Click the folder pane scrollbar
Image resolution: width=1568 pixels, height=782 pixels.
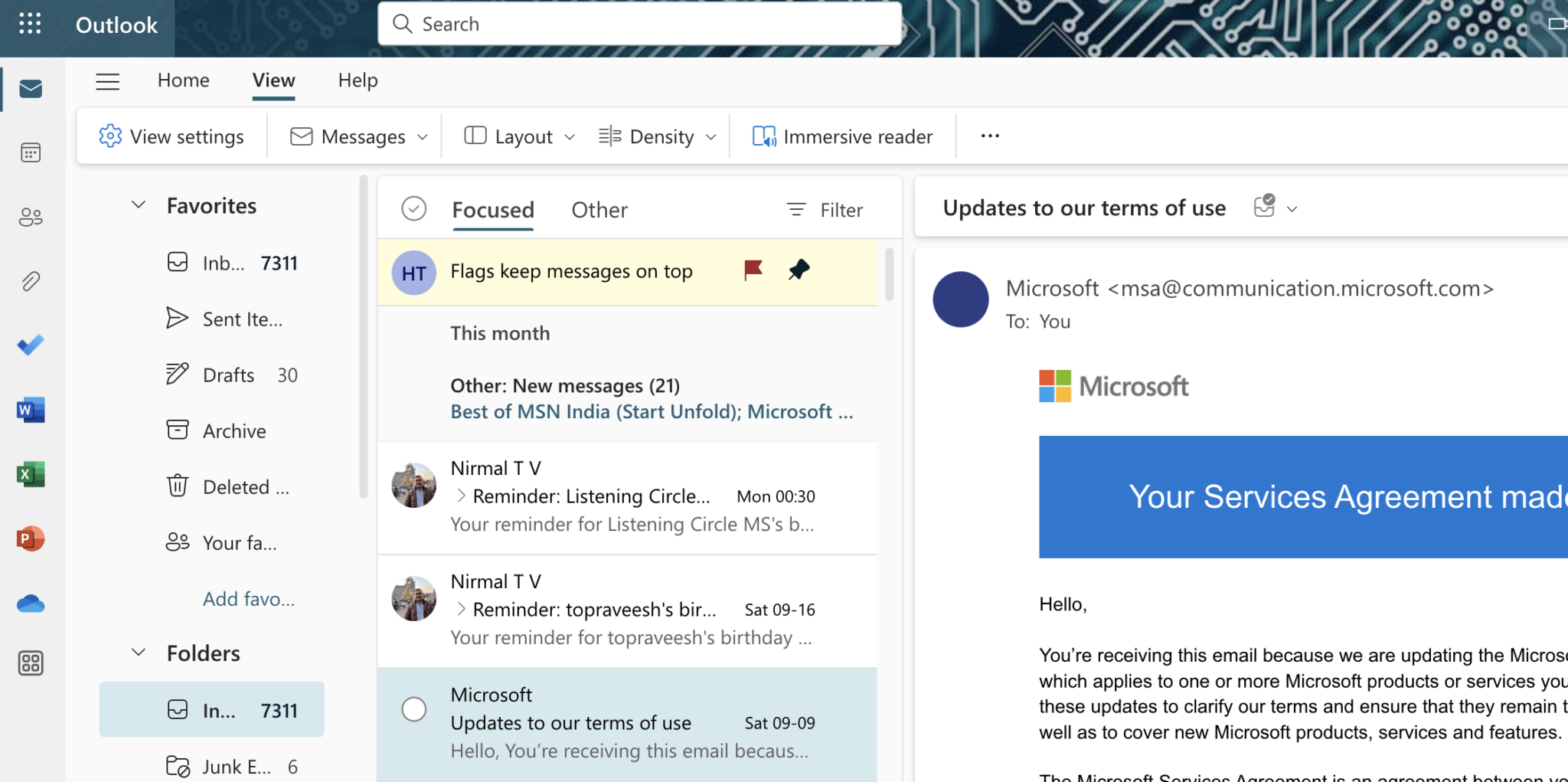coord(364,337)
